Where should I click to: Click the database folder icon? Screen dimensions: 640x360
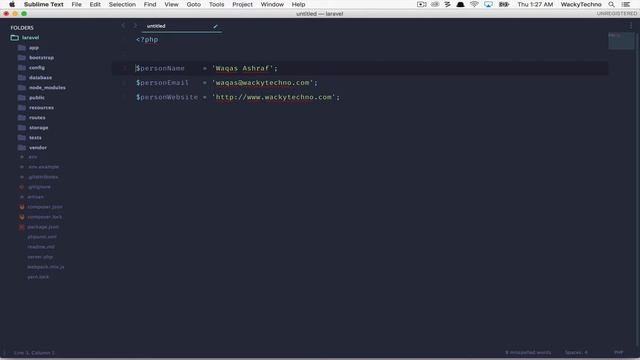[22, 78]
